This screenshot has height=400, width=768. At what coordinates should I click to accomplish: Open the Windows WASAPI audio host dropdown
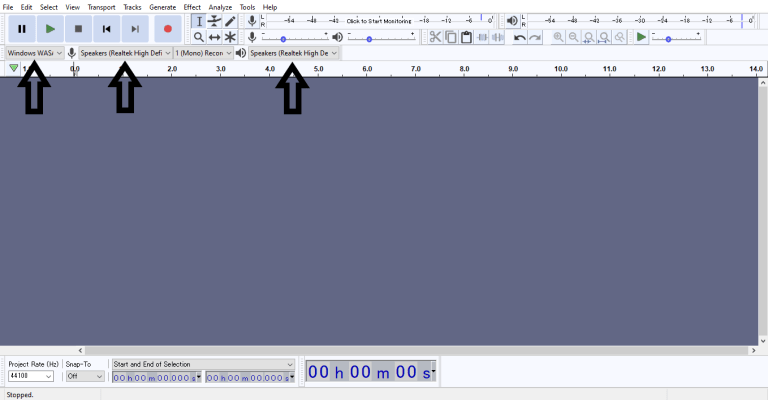pyautogui.click(x=34, y=53)
